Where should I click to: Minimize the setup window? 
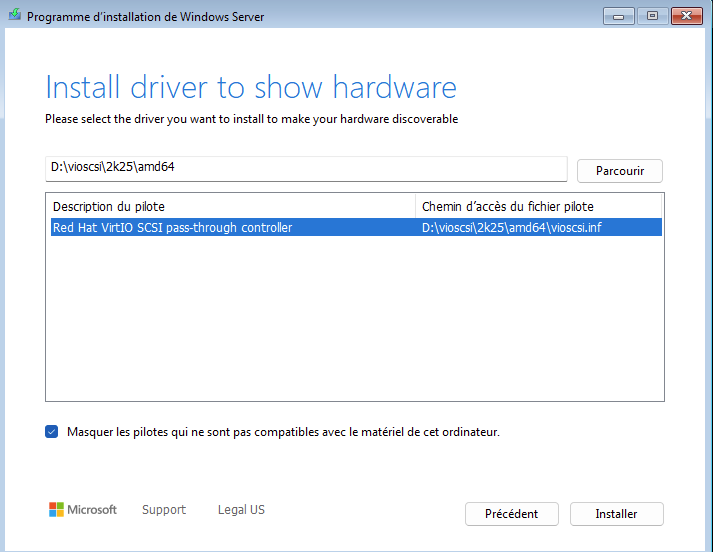click(618, 16)
